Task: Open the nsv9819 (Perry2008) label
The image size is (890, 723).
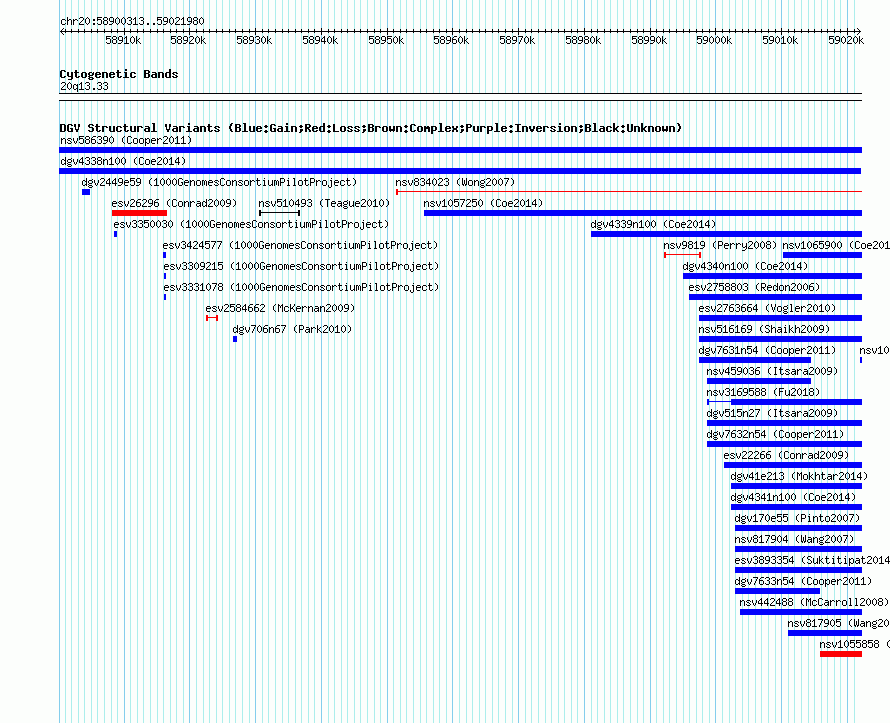Action: click(720, 245)
